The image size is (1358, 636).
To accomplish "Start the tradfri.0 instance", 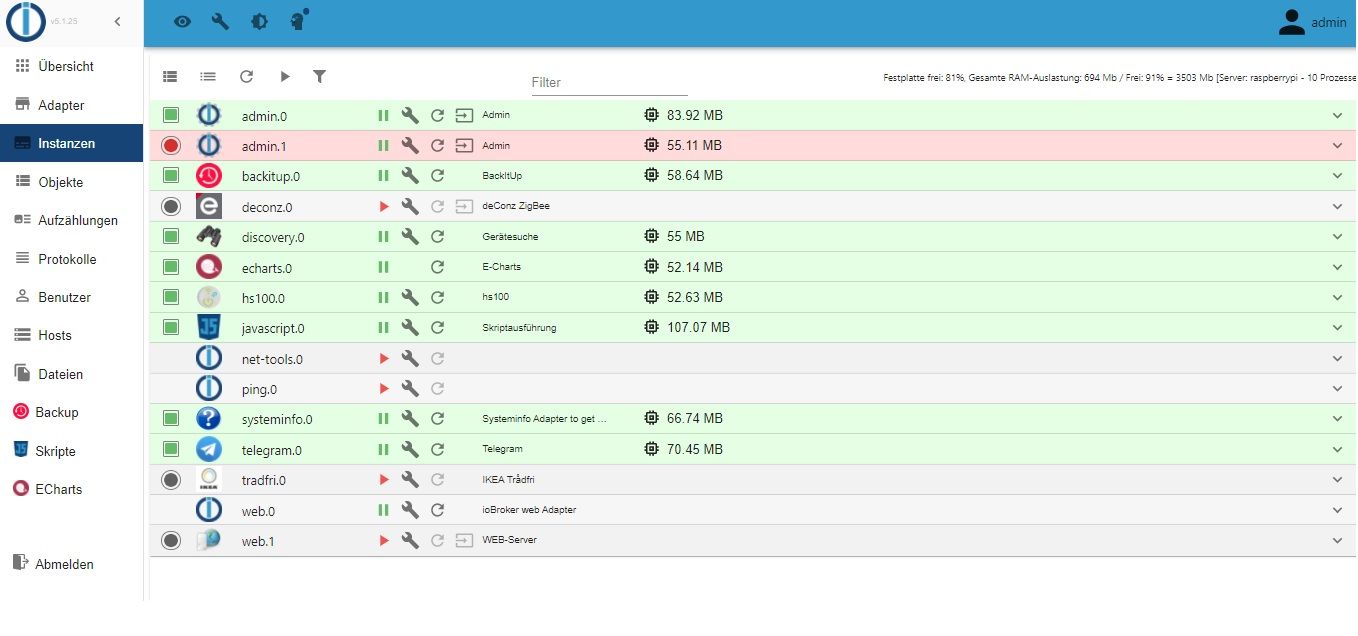I will [383, 480].
